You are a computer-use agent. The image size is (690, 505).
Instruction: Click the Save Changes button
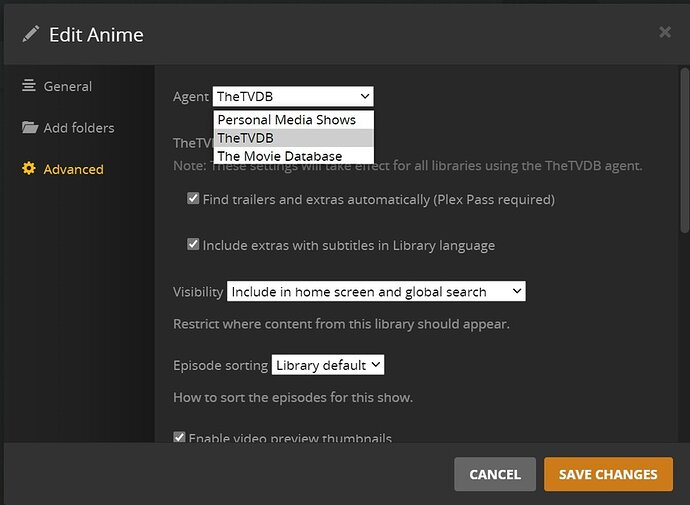click(608, 474)
